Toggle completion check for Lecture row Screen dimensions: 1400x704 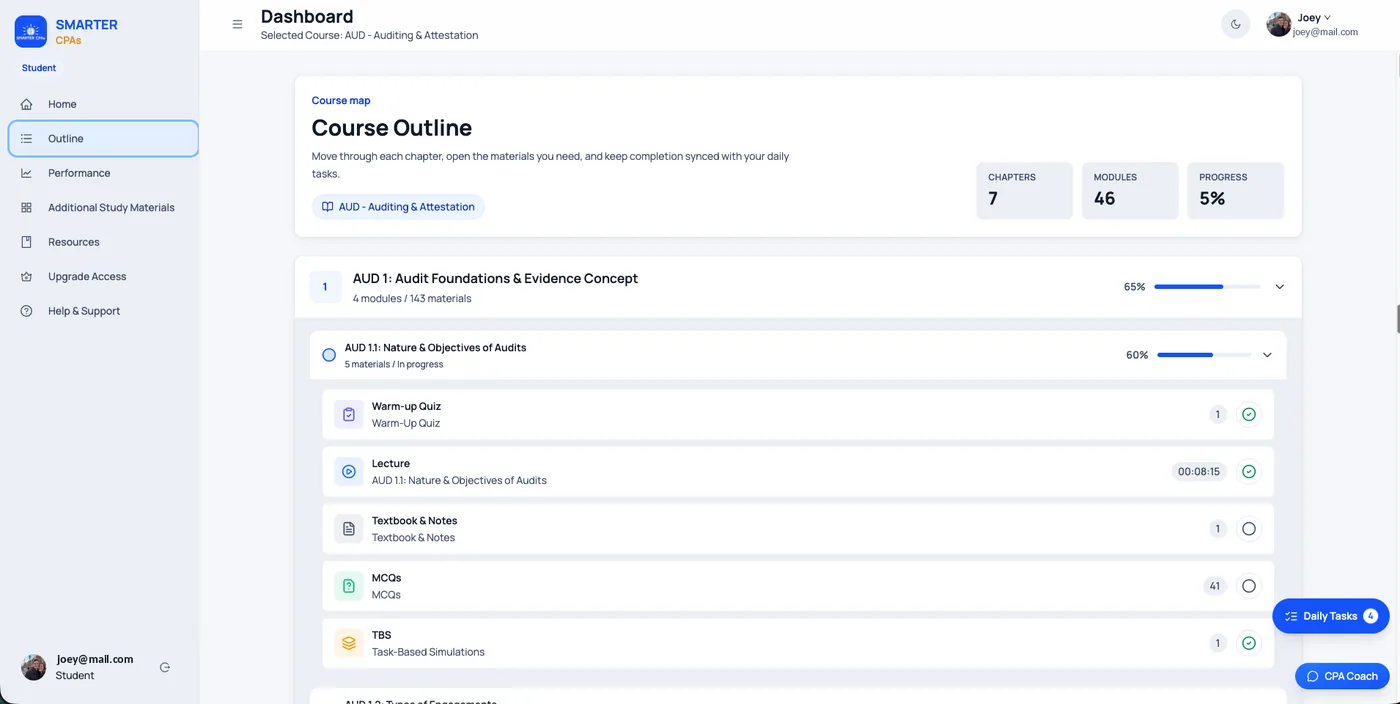point(1248,471)
